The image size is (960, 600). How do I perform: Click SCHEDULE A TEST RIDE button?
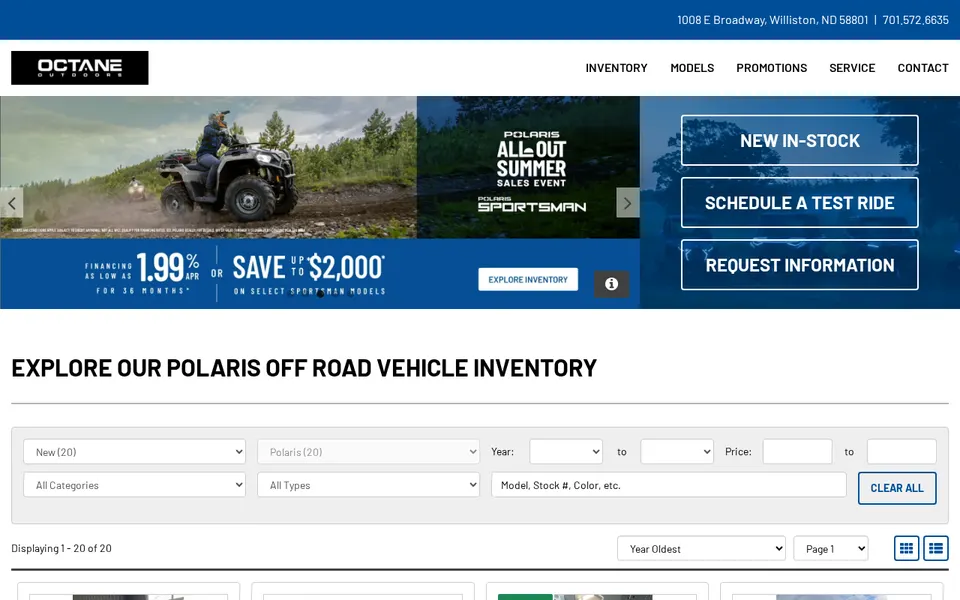800,203
